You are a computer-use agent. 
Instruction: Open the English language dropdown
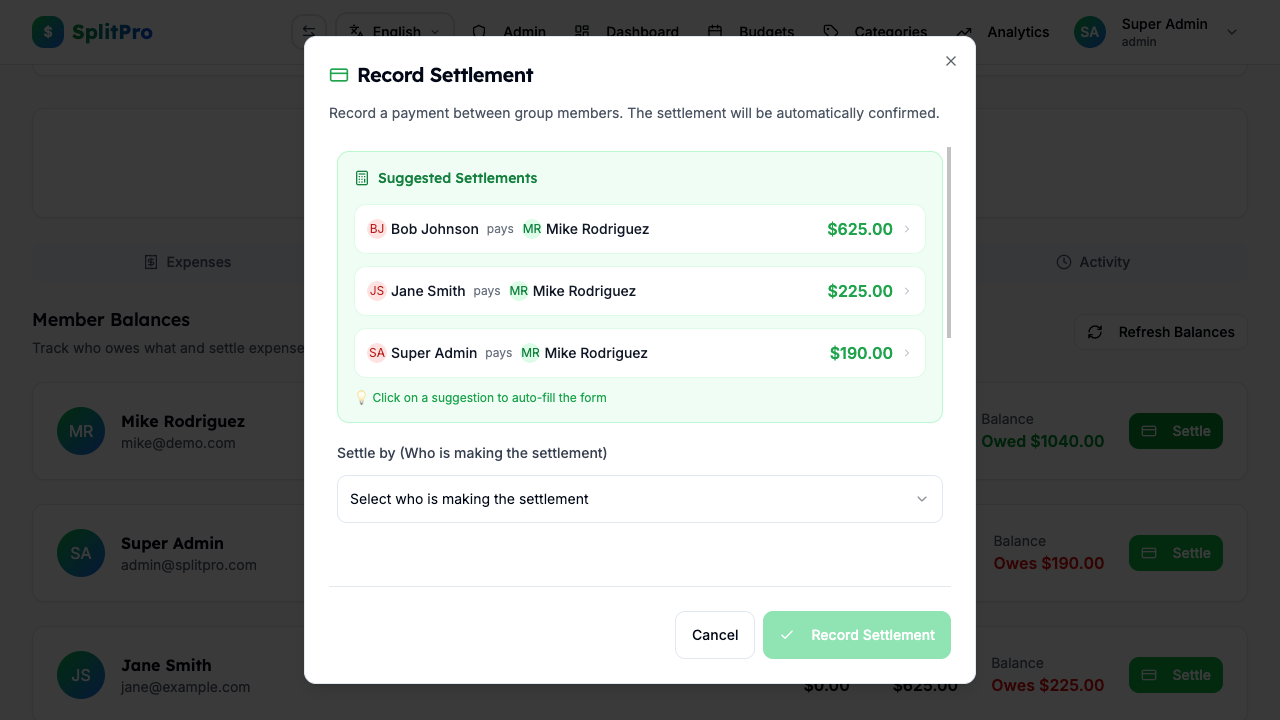394,31
